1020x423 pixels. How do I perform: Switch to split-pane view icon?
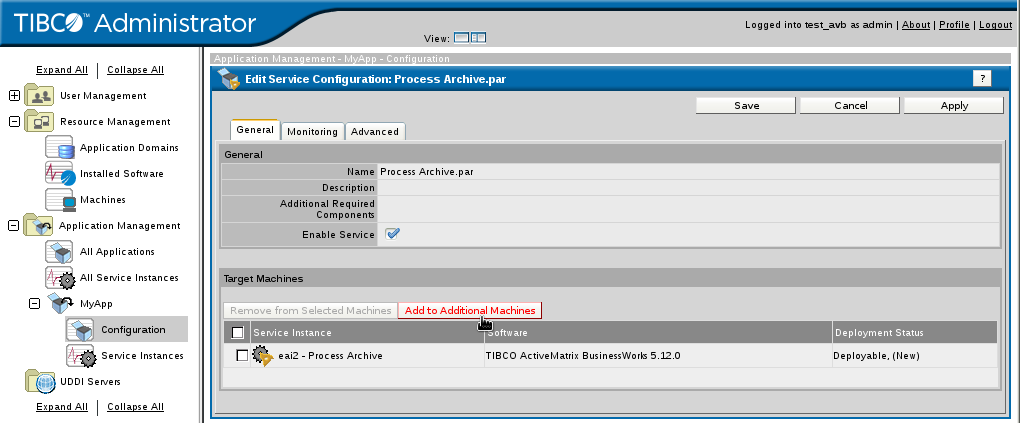478,38
